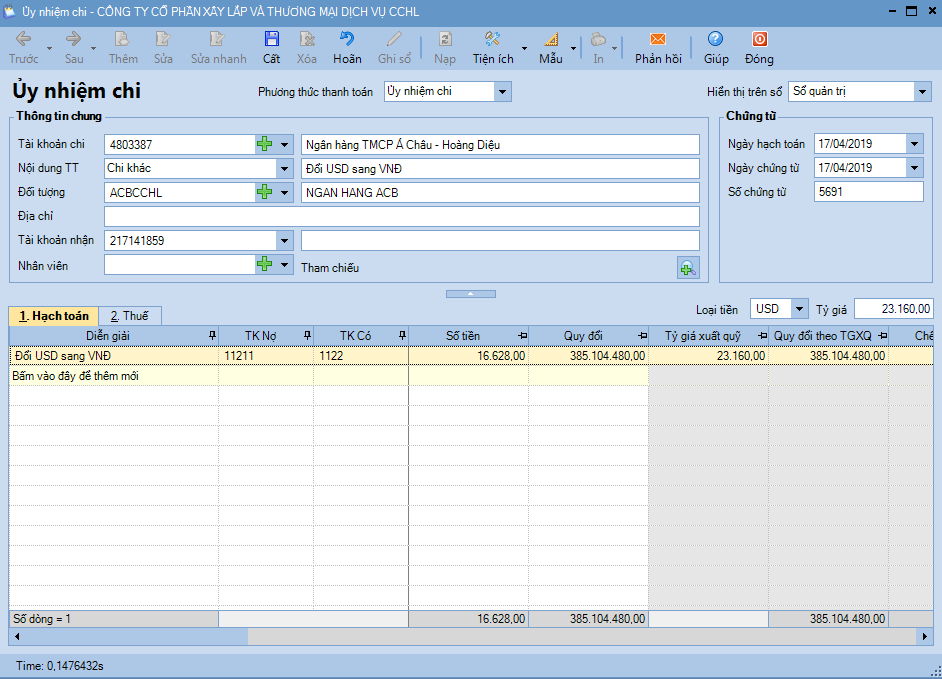Expand Phương thức thanh toán dropdown
The image size is (942, 679).
pyautogui.click(x=502, y=92)
